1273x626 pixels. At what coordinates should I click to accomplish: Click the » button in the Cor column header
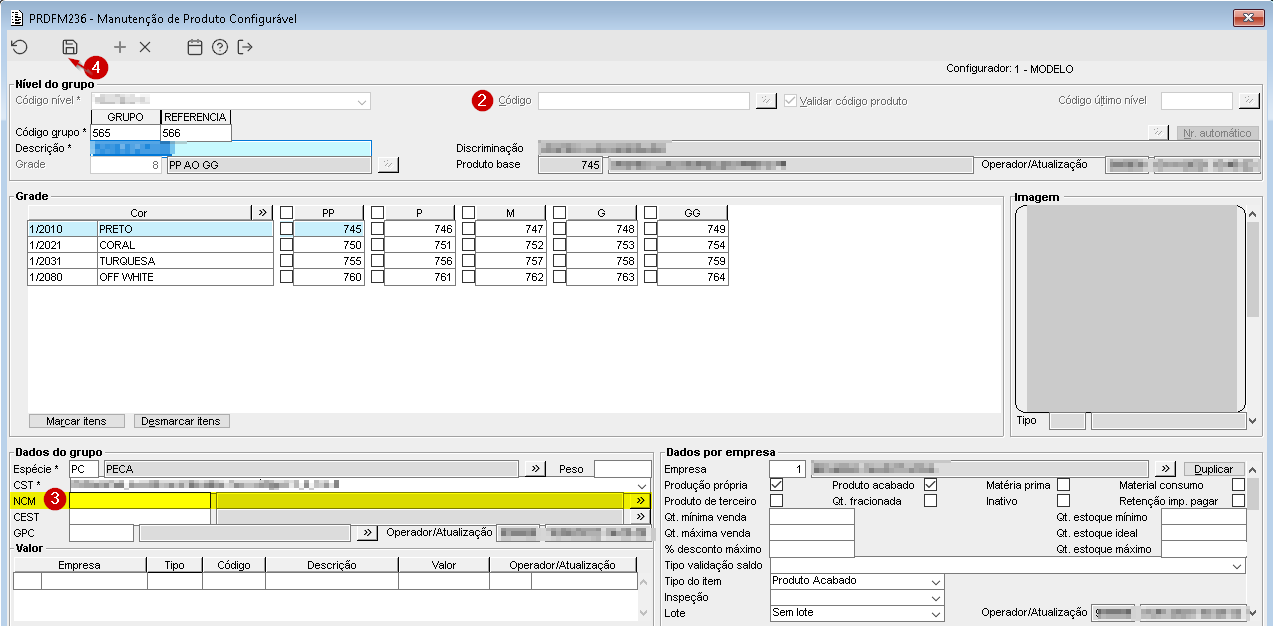262,213
